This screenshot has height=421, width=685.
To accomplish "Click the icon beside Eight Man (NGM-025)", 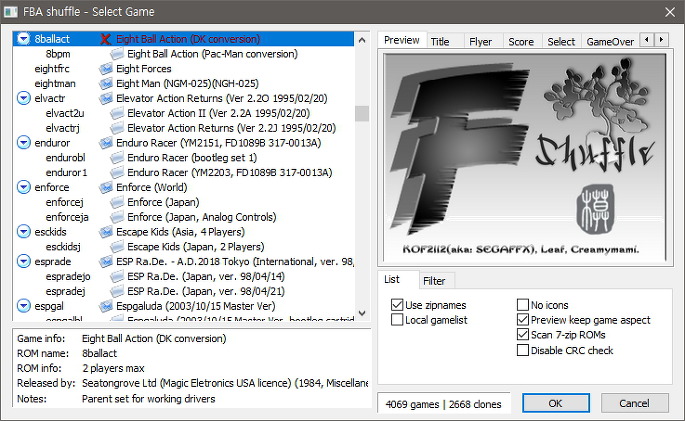I will 106,83.
